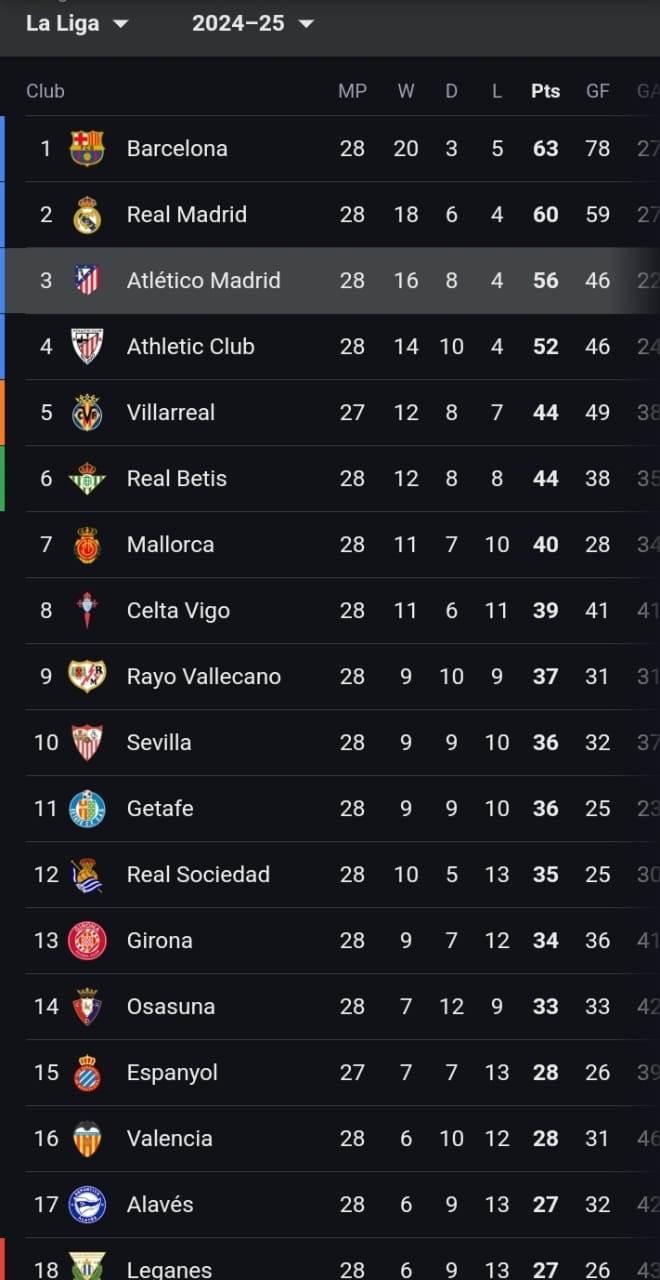Click the Valencia club crest icon

pos(87,1138)
